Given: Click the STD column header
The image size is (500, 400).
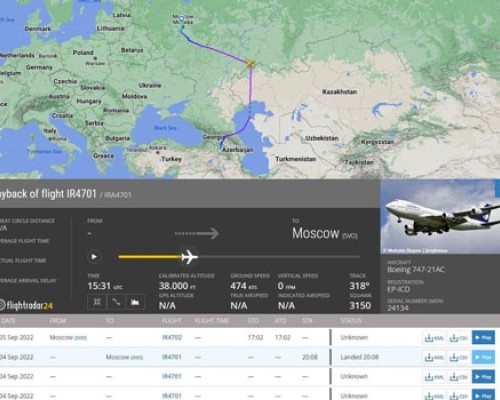Looking at the screenshot, I should (x=253, y=321).
